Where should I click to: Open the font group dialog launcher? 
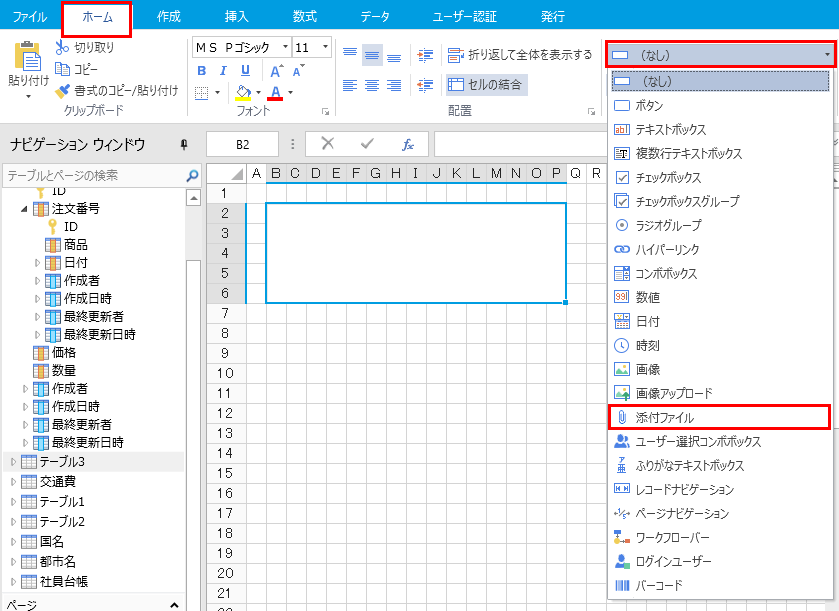[325, 111]
